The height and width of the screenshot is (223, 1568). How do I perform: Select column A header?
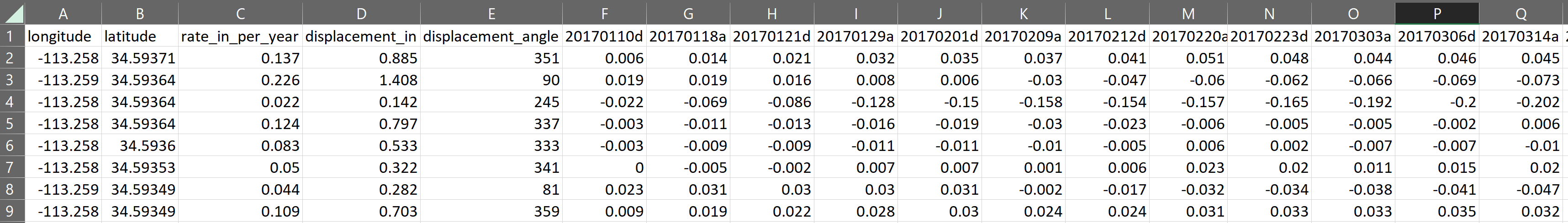[63, 13]
